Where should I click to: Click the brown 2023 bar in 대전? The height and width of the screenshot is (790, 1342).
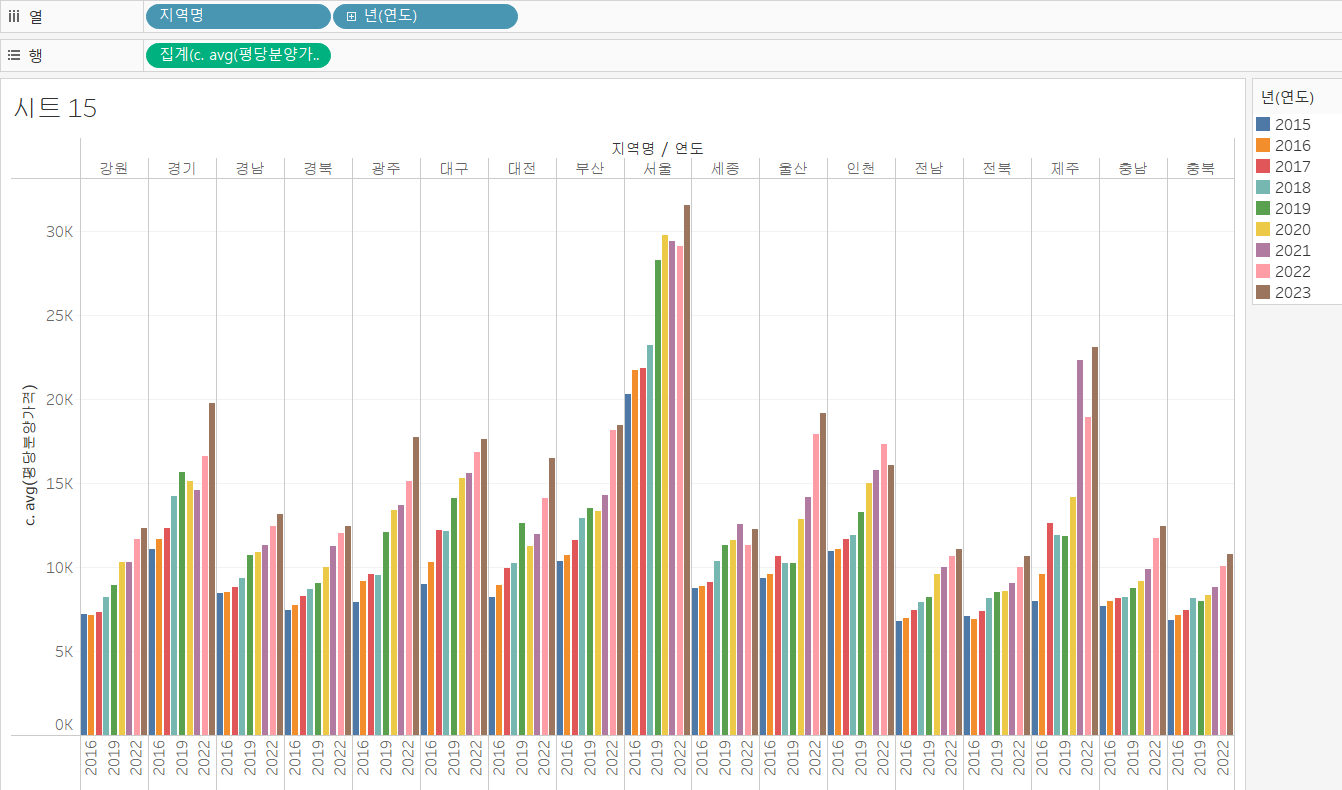(552, 597)
